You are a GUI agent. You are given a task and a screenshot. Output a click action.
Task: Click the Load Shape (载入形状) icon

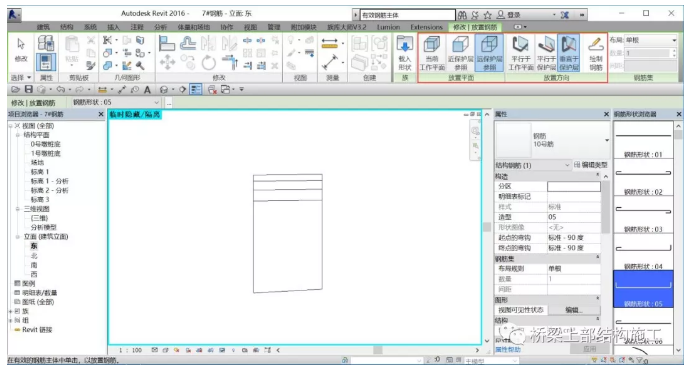[404, 53]
